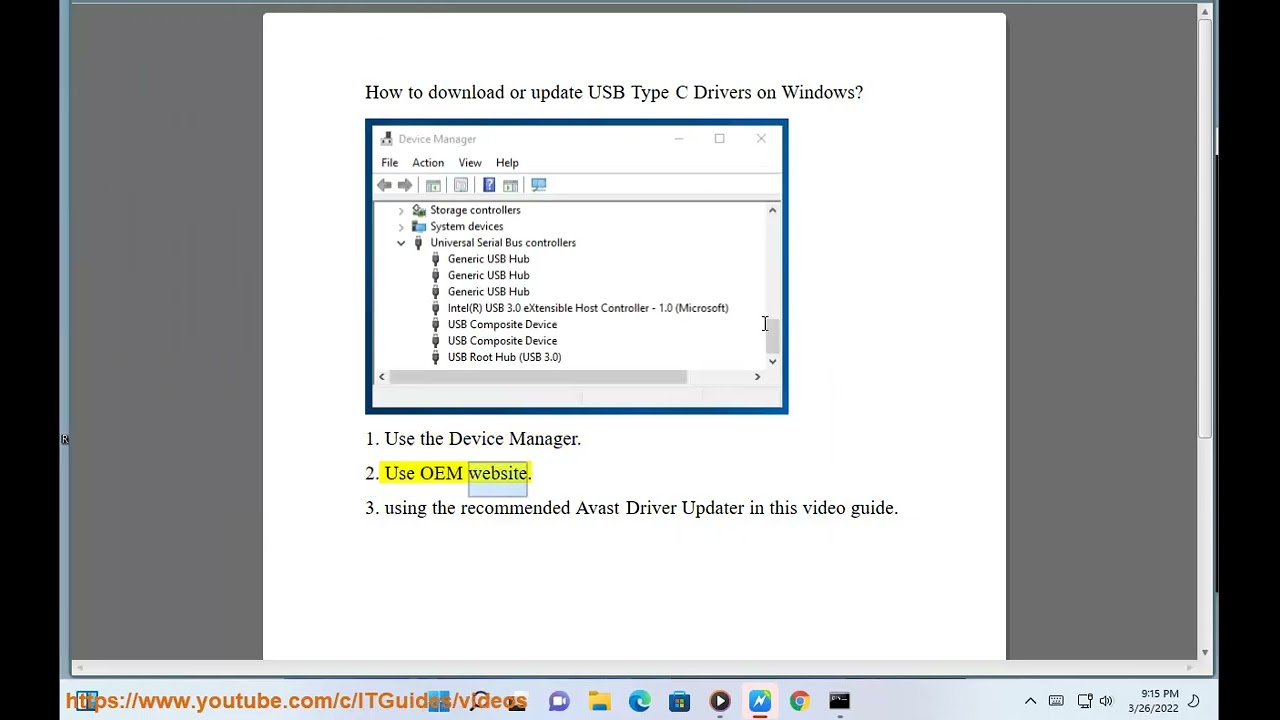The image size is (1280, 720).
Task: Open File Explorer from the taskbar
Action: (x=599, y=701)
